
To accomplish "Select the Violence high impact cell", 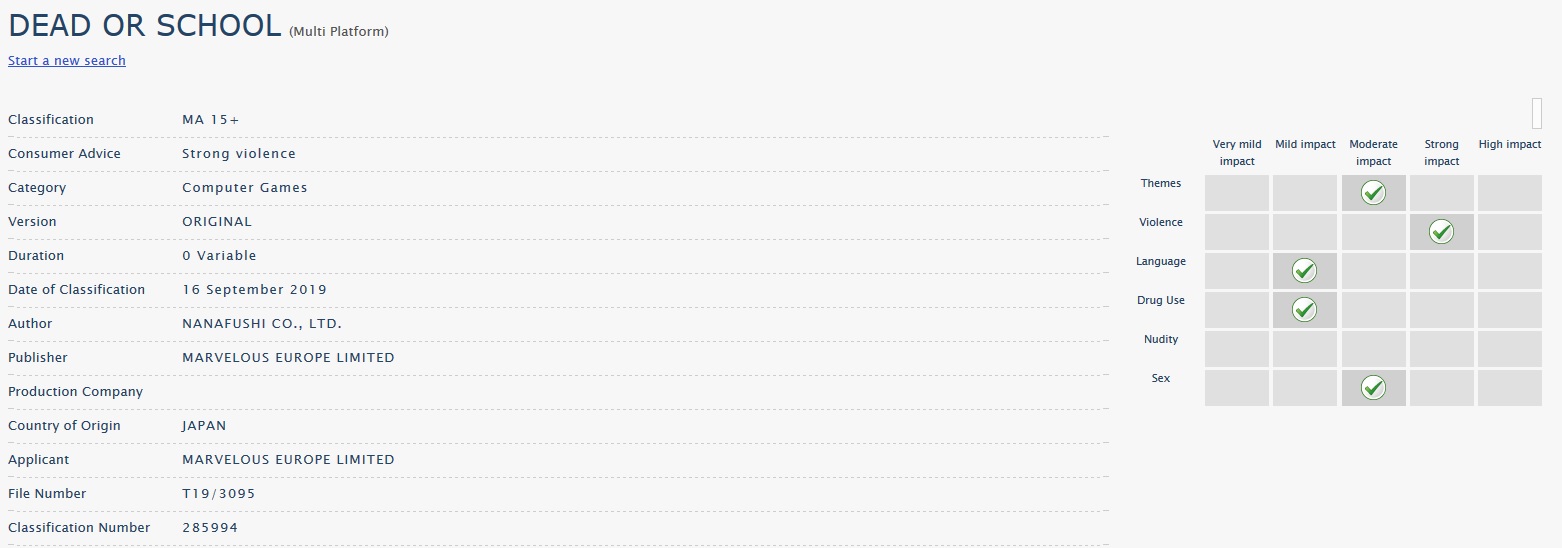I will click(1510, 232).
